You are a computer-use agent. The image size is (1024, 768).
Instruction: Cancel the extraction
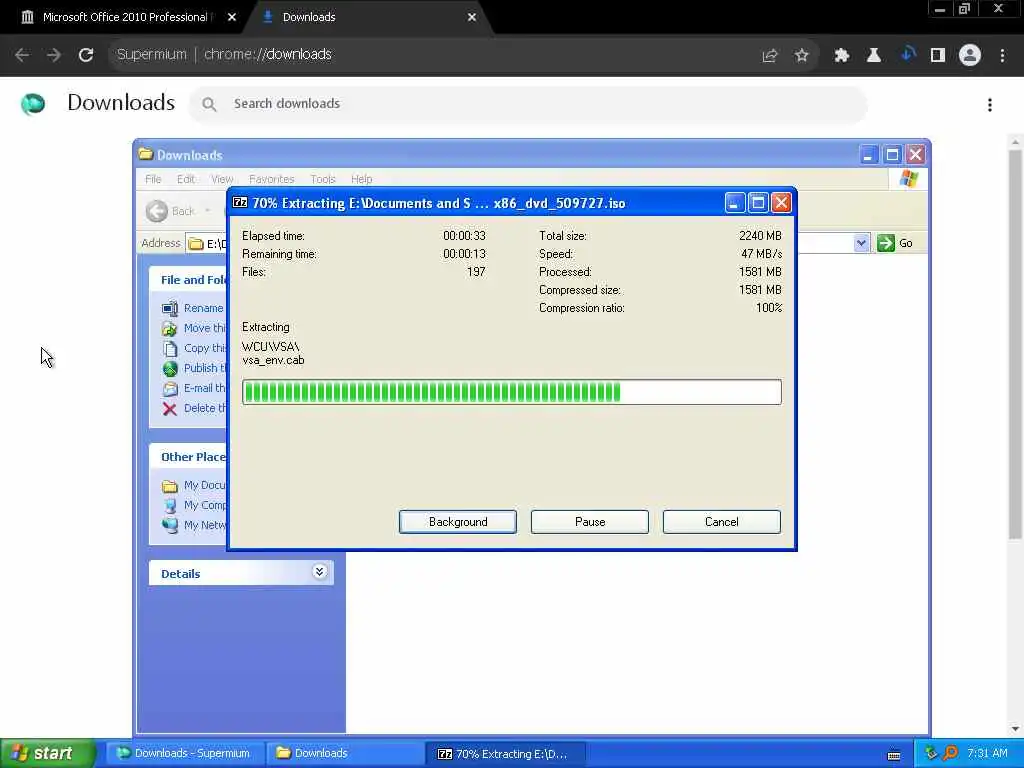[x=722, y=522]
